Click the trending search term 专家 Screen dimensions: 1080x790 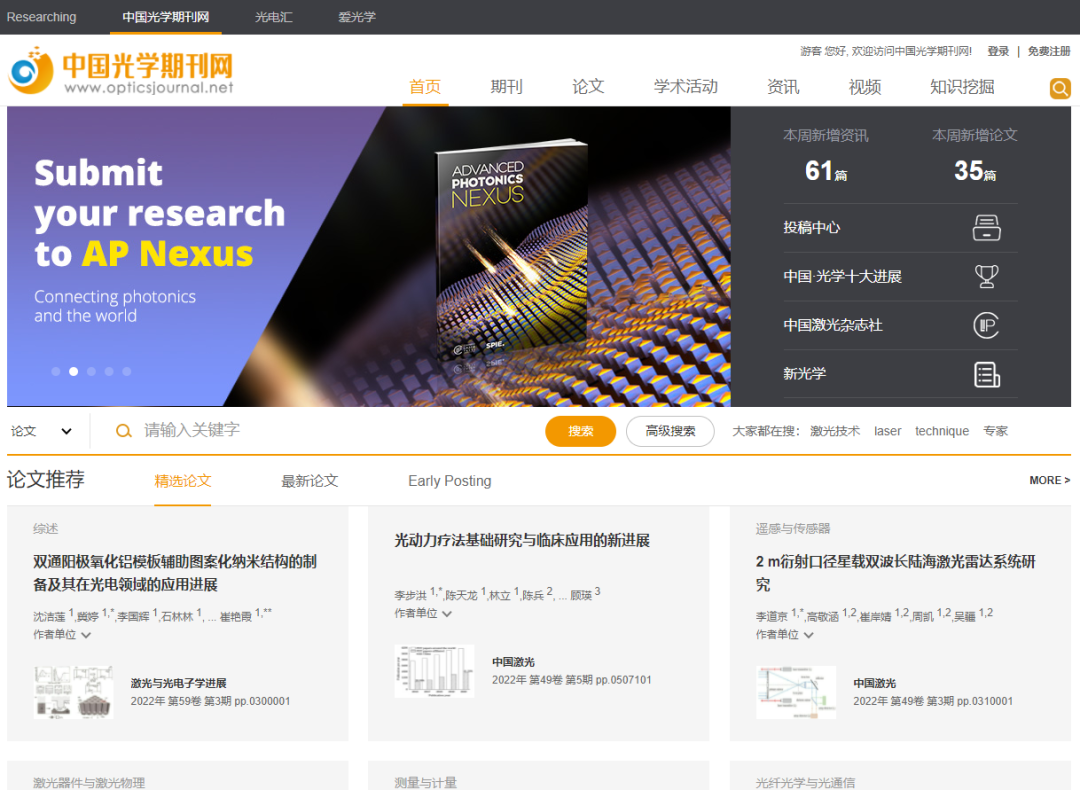pyautogui.click(x=995, y=431)
